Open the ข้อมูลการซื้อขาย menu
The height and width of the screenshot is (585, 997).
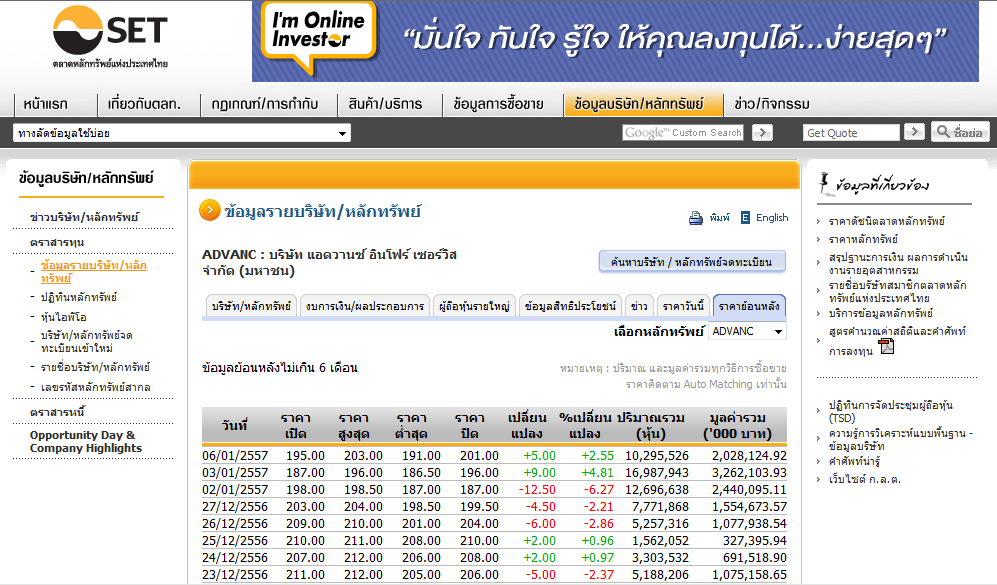pyautogui.click(x=498, y=104)
